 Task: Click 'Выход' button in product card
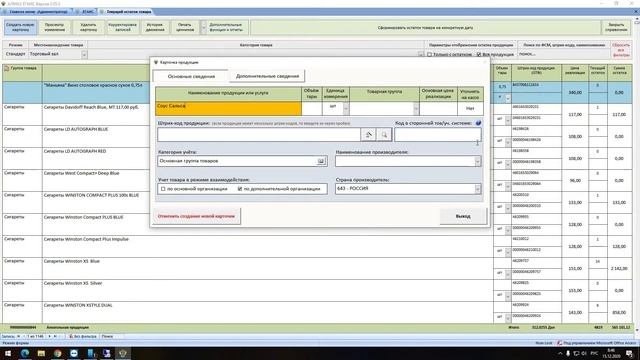click(463, 216)
